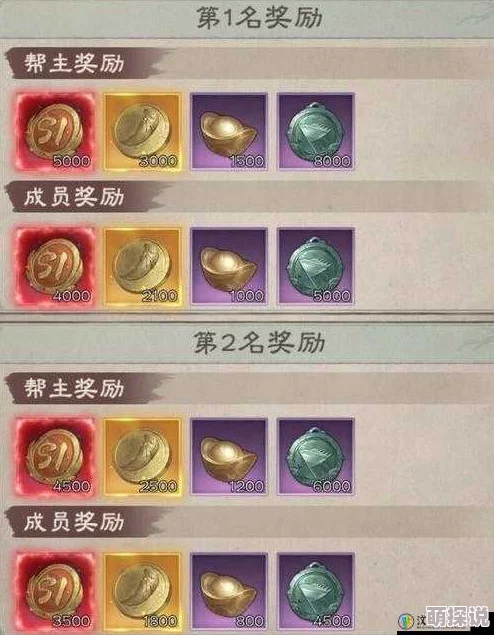This screenshot has height=635, width=494.
Task: Select the jade medal showing 6000
Action: click(316, 457)
